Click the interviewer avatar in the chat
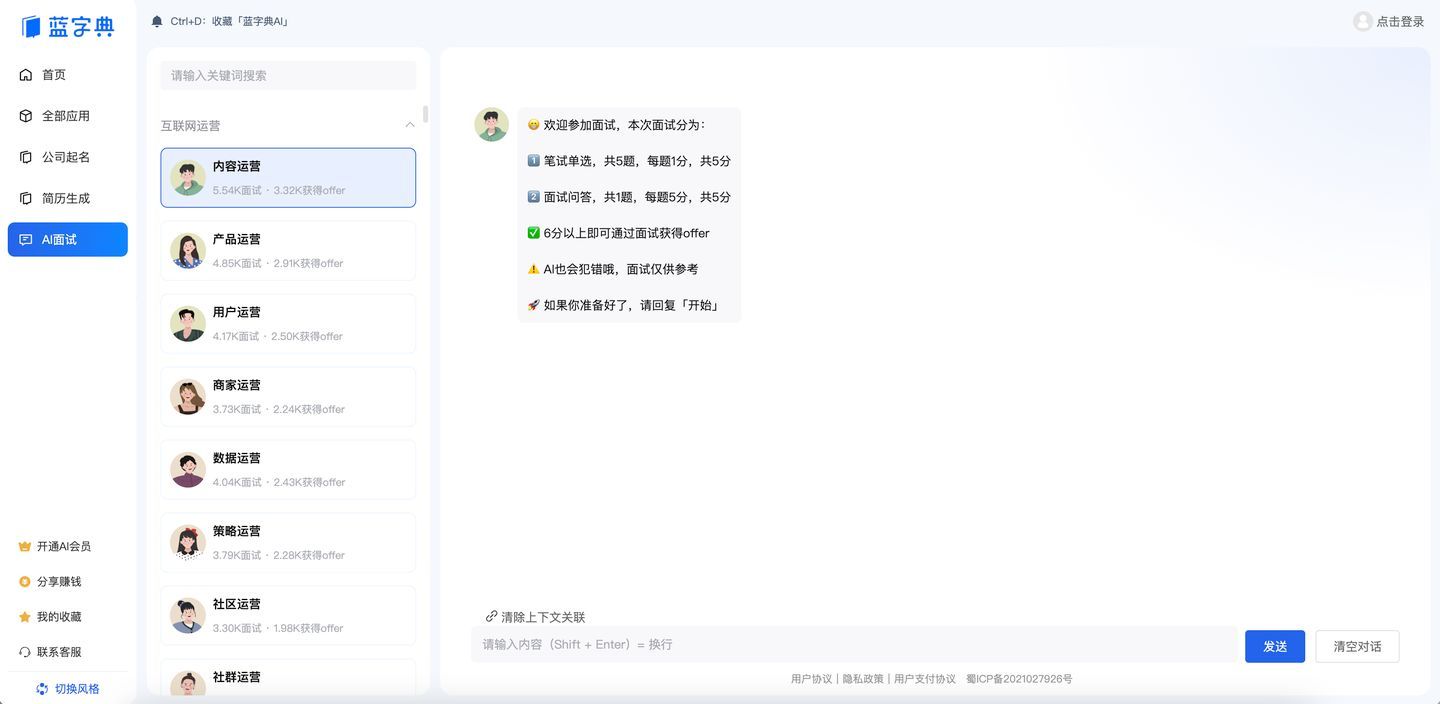This screenshot has height=704, width=1440. click(x=491, y=125)
